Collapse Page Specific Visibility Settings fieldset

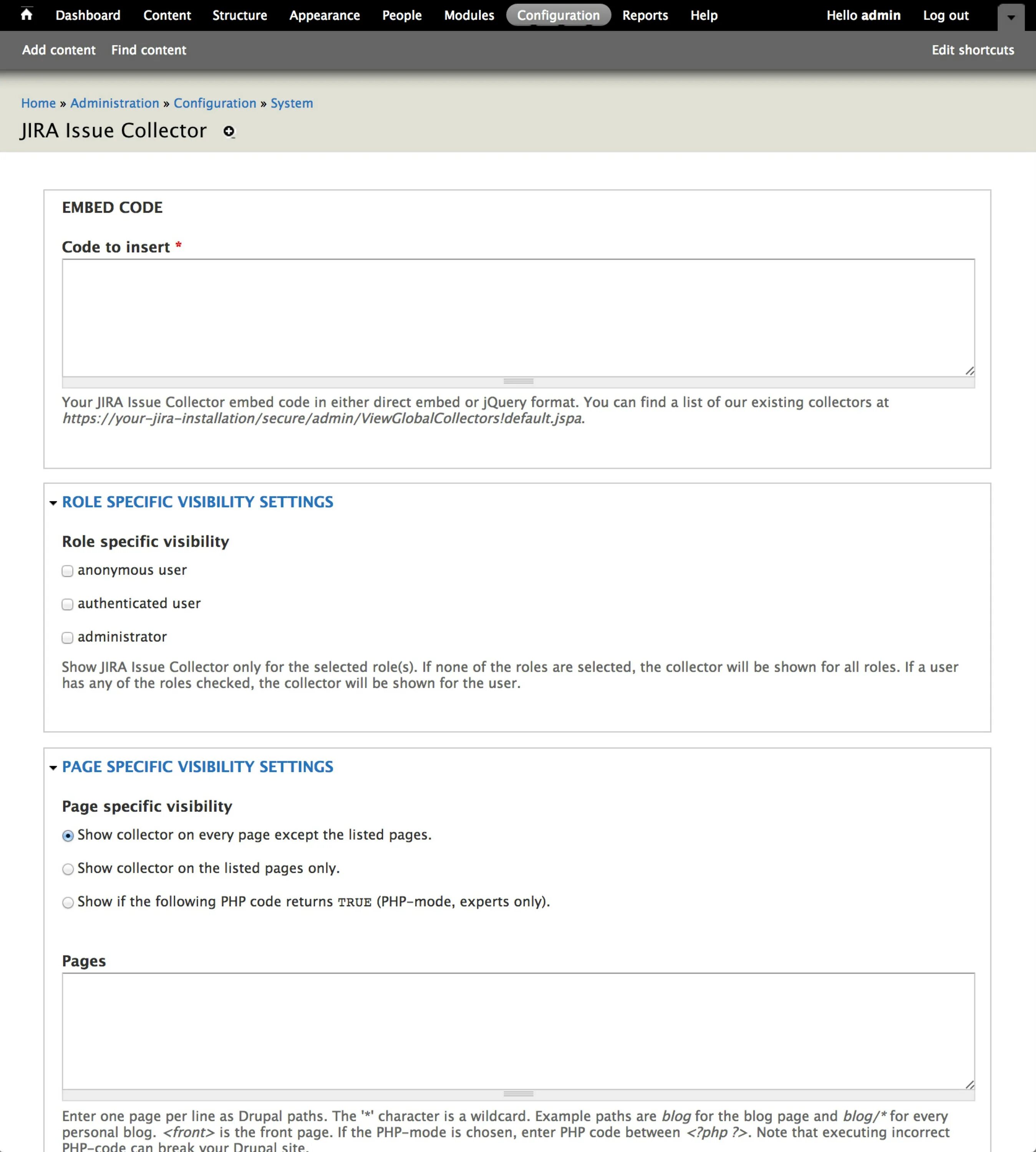click(x=197, y=767)
